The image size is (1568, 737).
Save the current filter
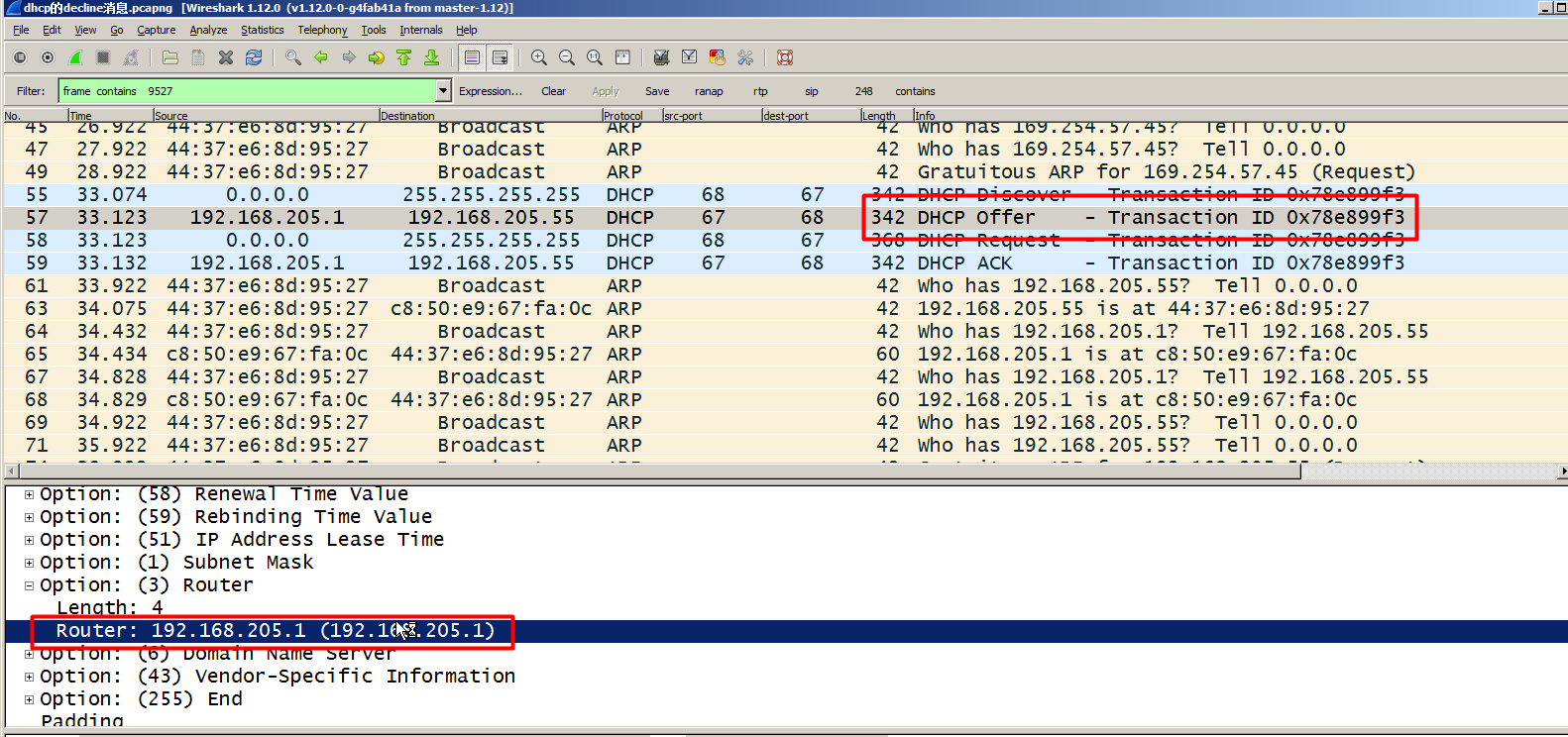pyautogui.click(x=657, y=91)
